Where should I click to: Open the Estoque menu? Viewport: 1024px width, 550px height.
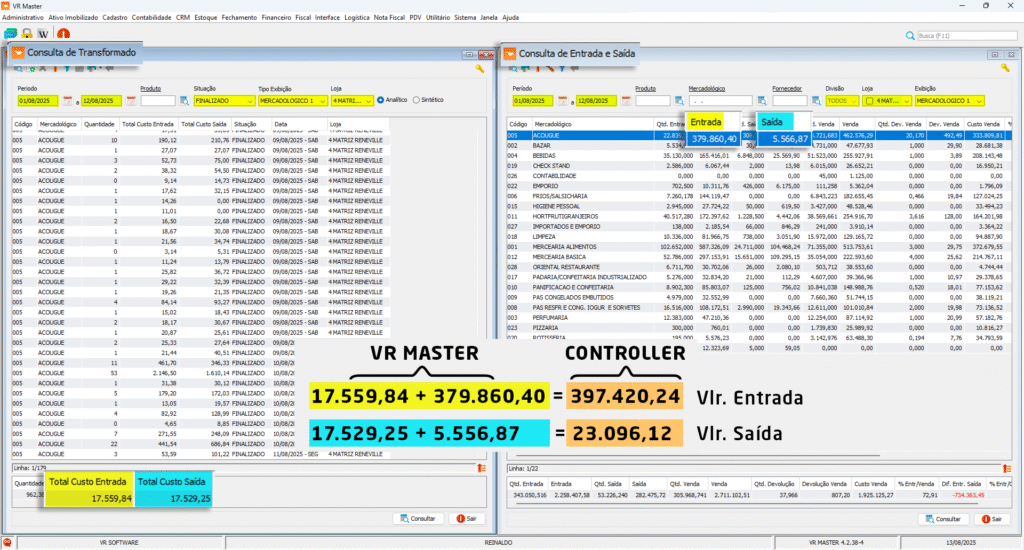click(205, 18)
